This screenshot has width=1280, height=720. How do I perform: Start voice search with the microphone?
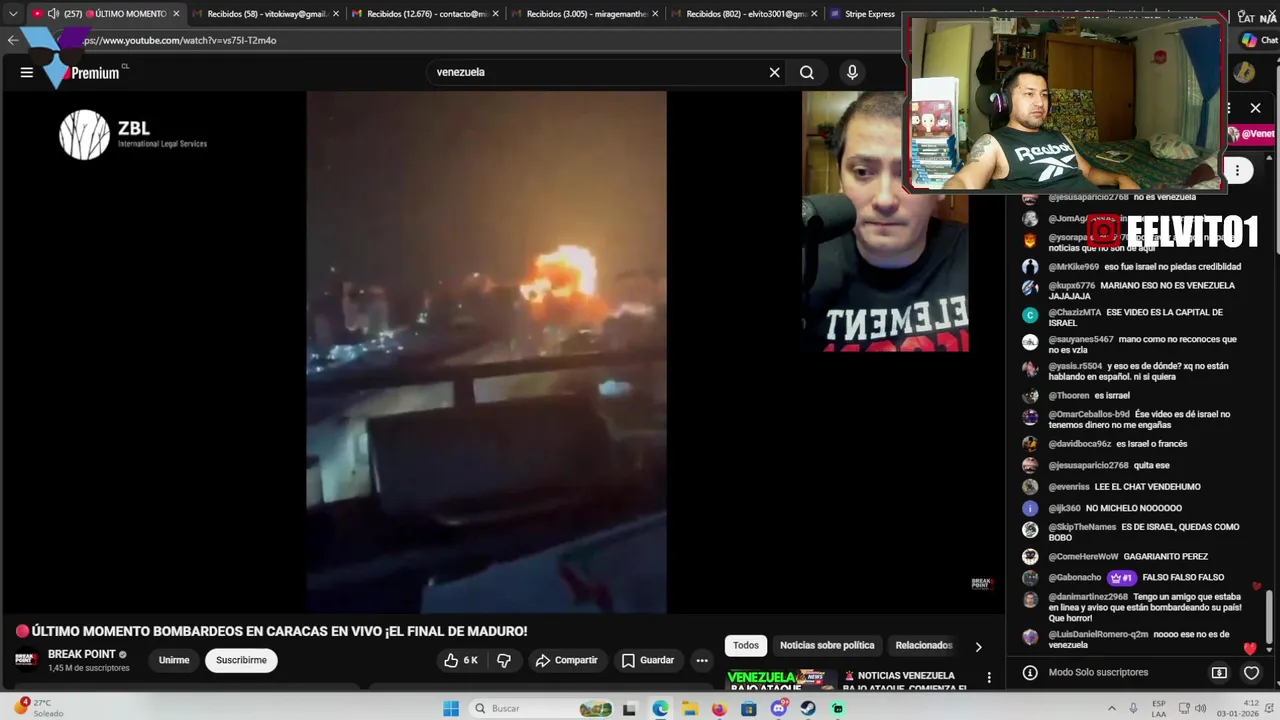click(852, 72)
